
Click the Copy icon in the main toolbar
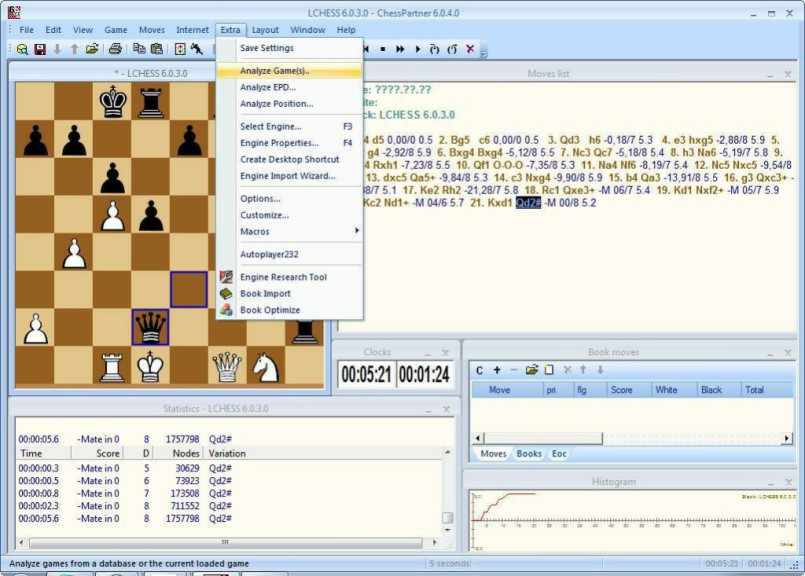coord(139,48)
